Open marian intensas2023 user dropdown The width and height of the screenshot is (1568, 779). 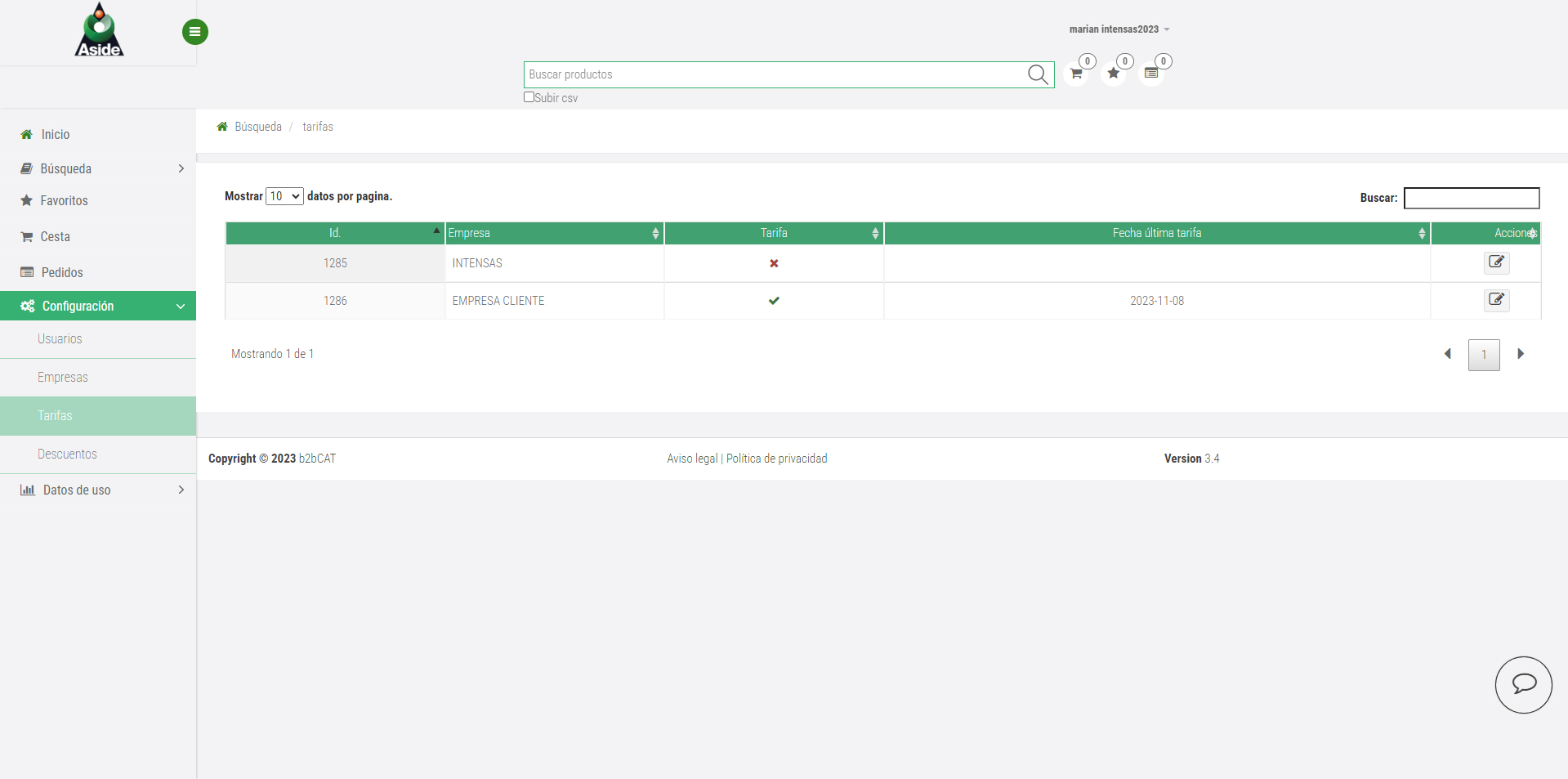[x=1119, y=29]
